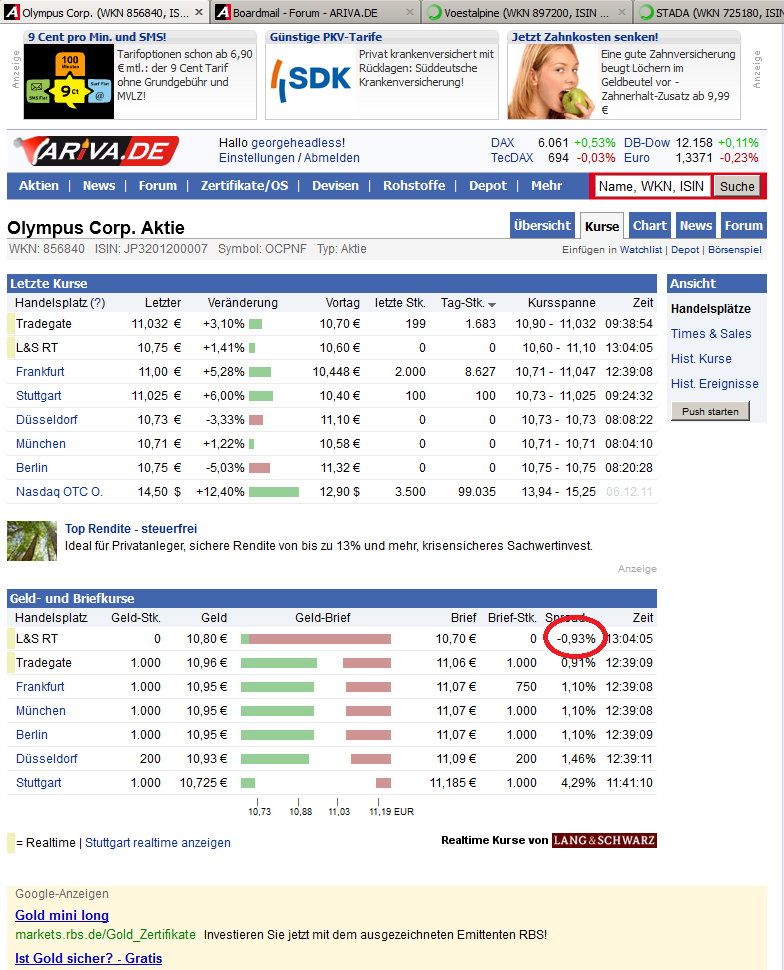Close the Voestalpine browser tab
The image size is (784, 970).
click(622, 12)
